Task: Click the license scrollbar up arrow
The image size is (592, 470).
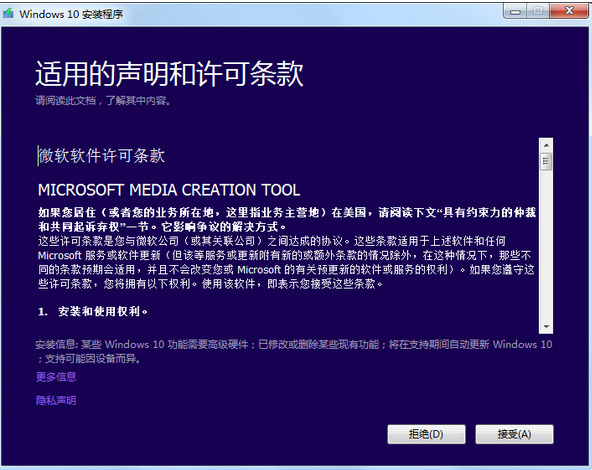Action: click(546, 145)
